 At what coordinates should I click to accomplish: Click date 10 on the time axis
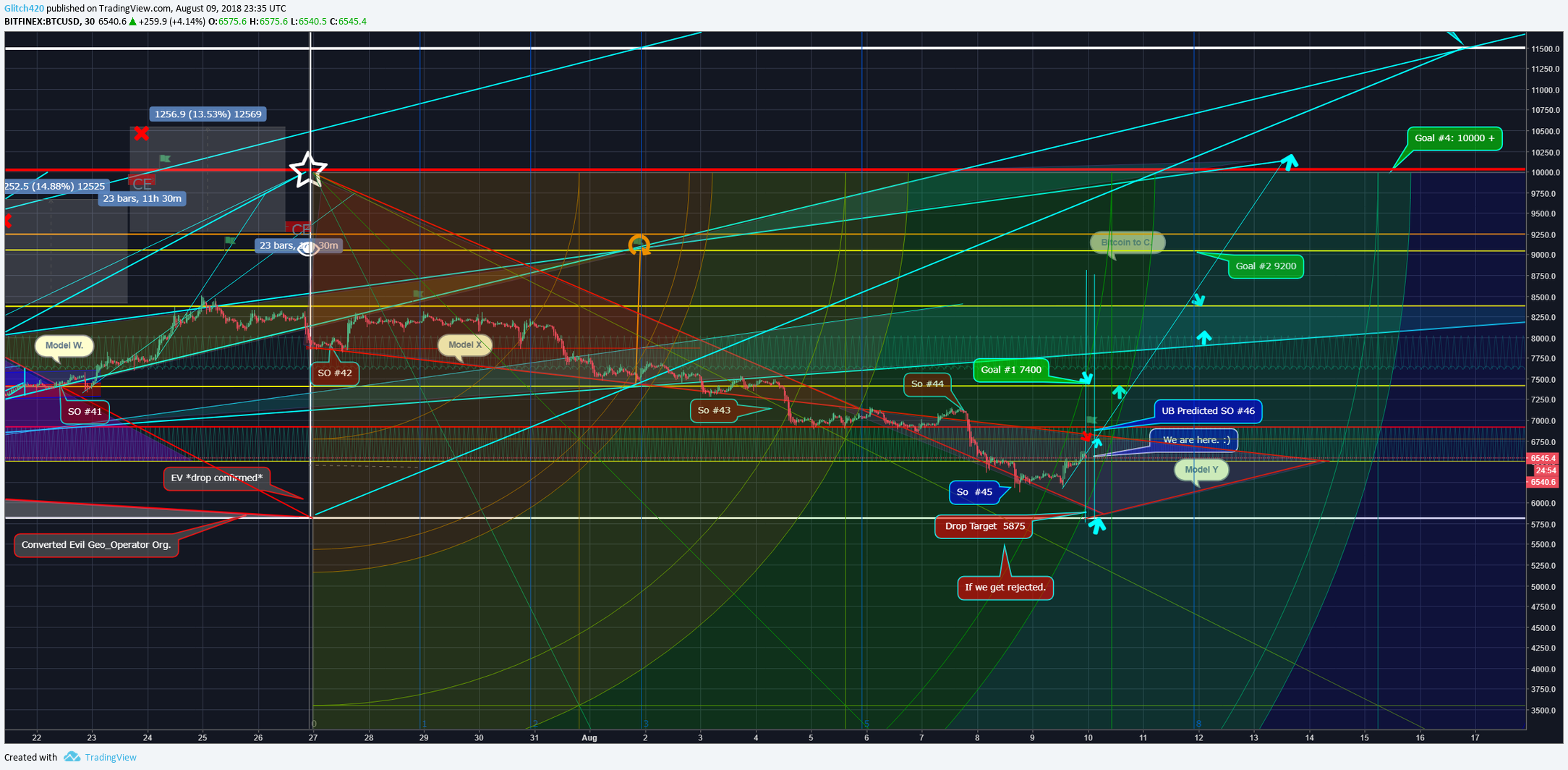click(1088, 738)
